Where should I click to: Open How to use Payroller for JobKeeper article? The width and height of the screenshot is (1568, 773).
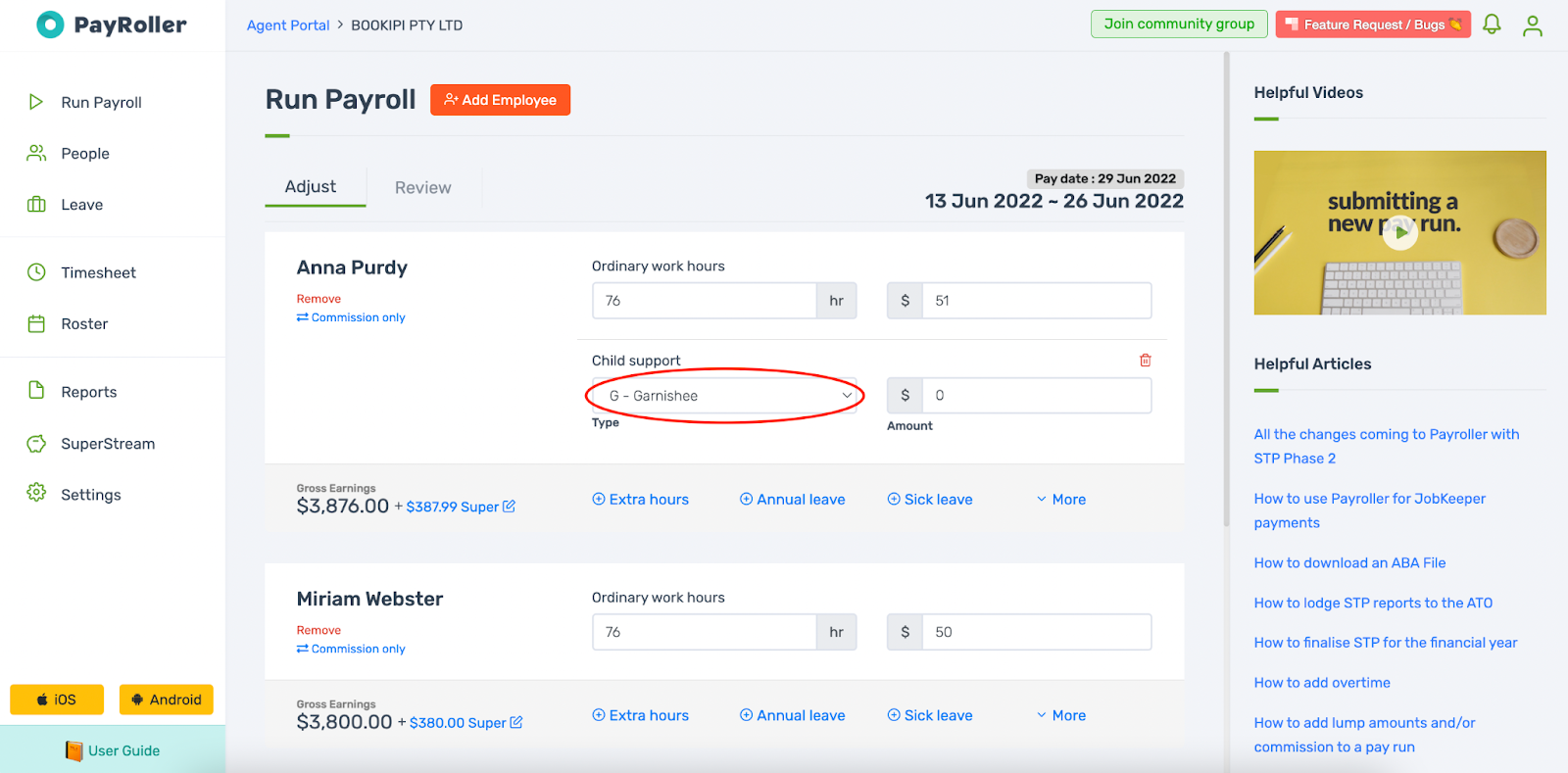(1370, 510)
